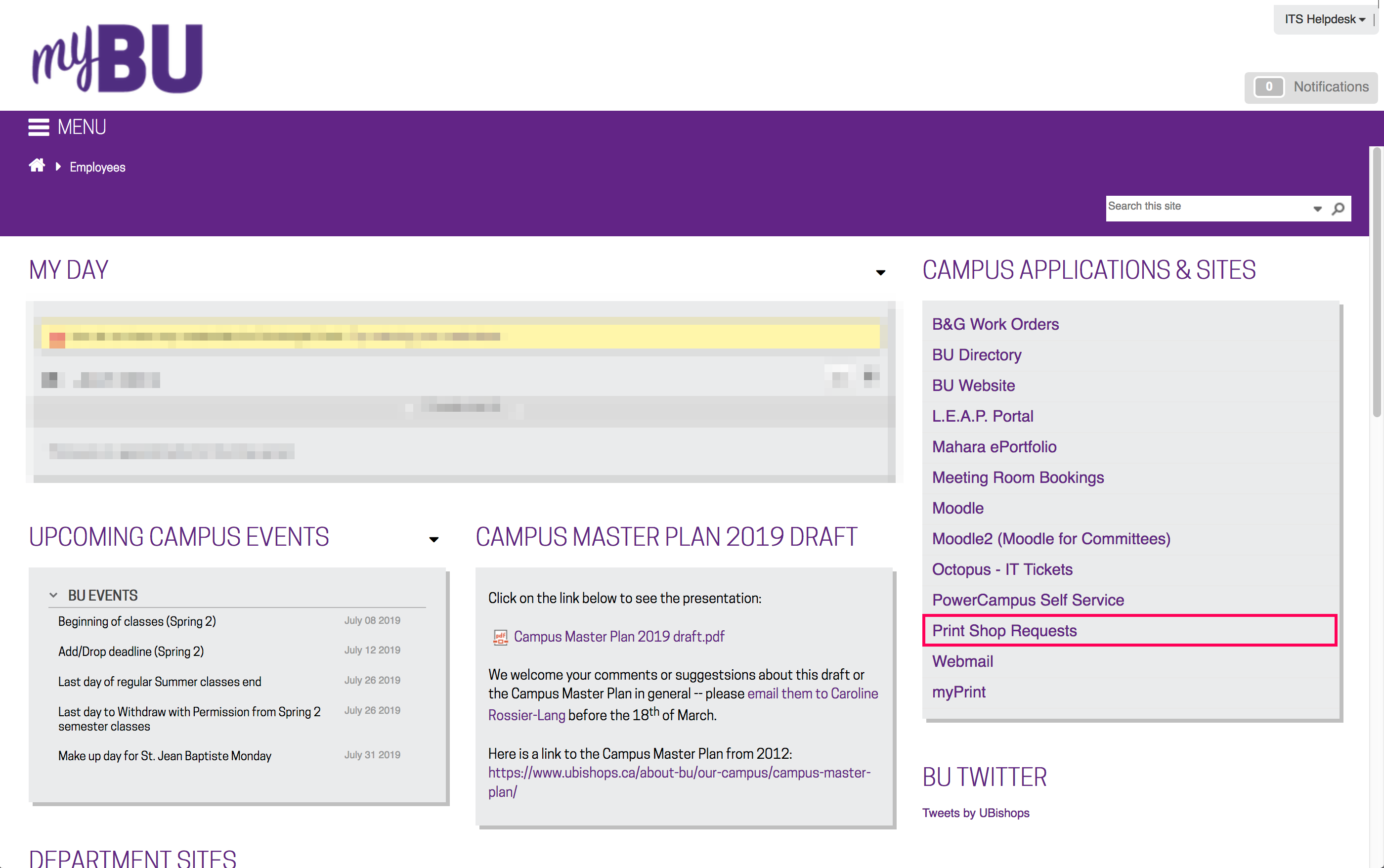
Task: Click the myBU logo
Action: click(x=117, y=57)
